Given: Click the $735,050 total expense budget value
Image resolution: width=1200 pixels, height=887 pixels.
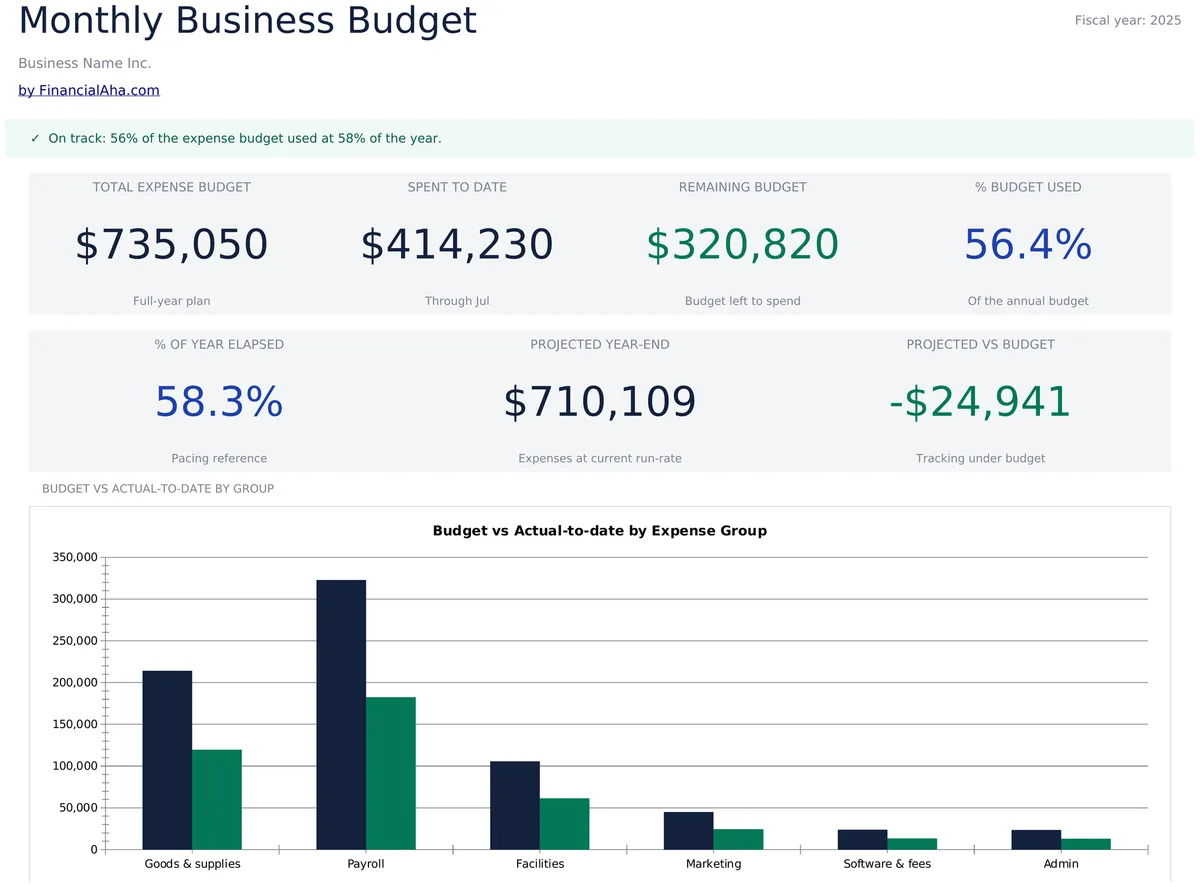Looking at the screenshot, I should point(172,245).
